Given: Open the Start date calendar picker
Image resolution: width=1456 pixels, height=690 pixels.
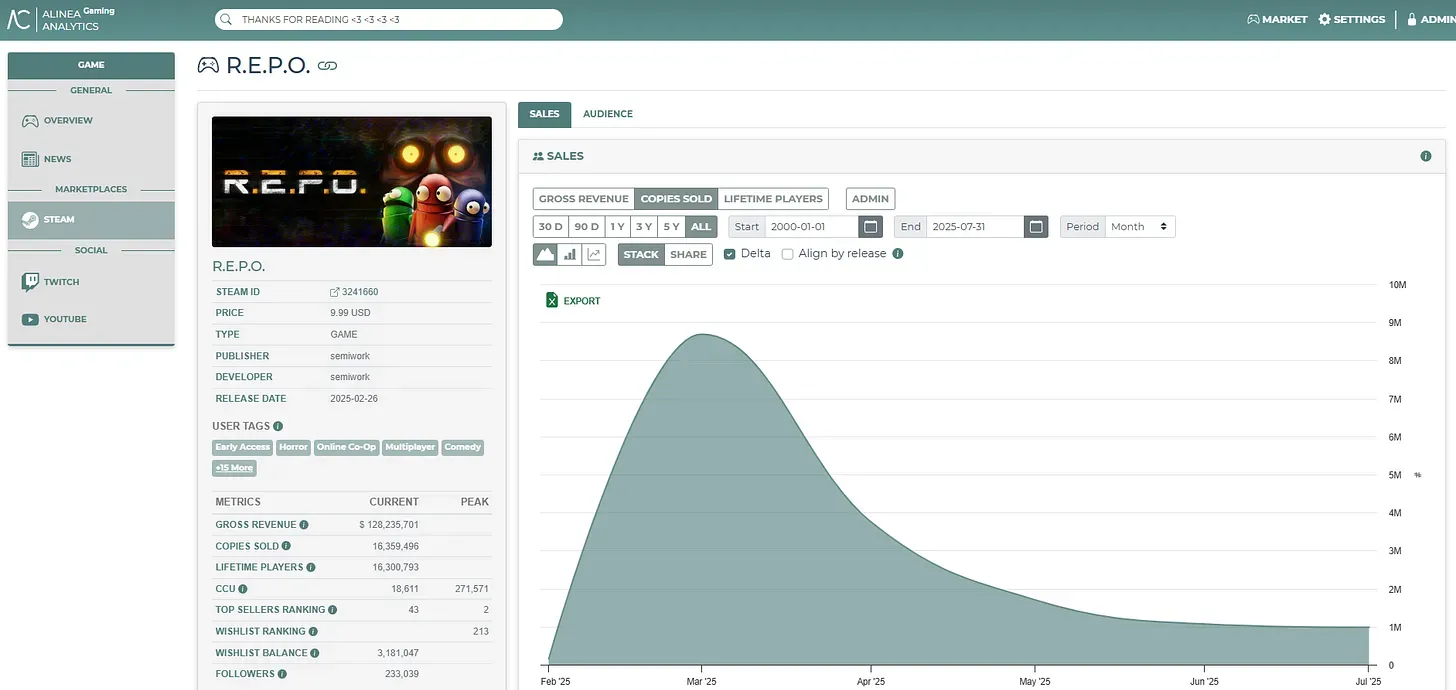Looking at the screenshot, I should [x=871, y=227].
